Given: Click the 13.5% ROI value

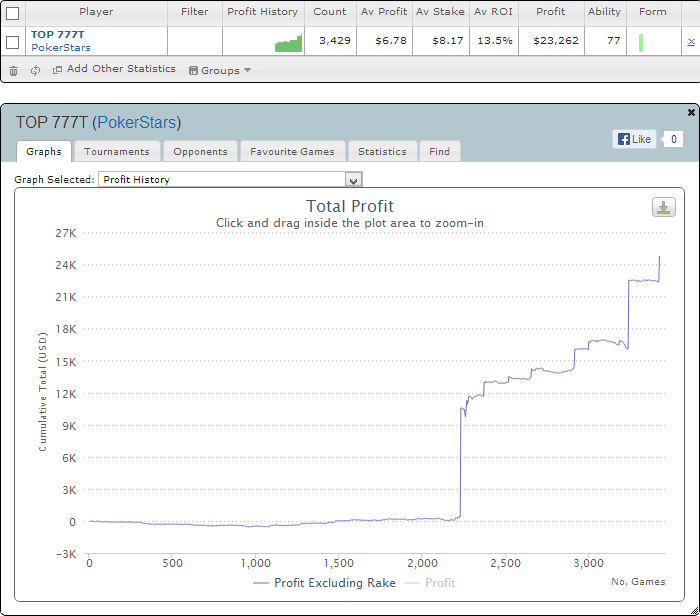Looking at the screenshot, I should [495, 41].
